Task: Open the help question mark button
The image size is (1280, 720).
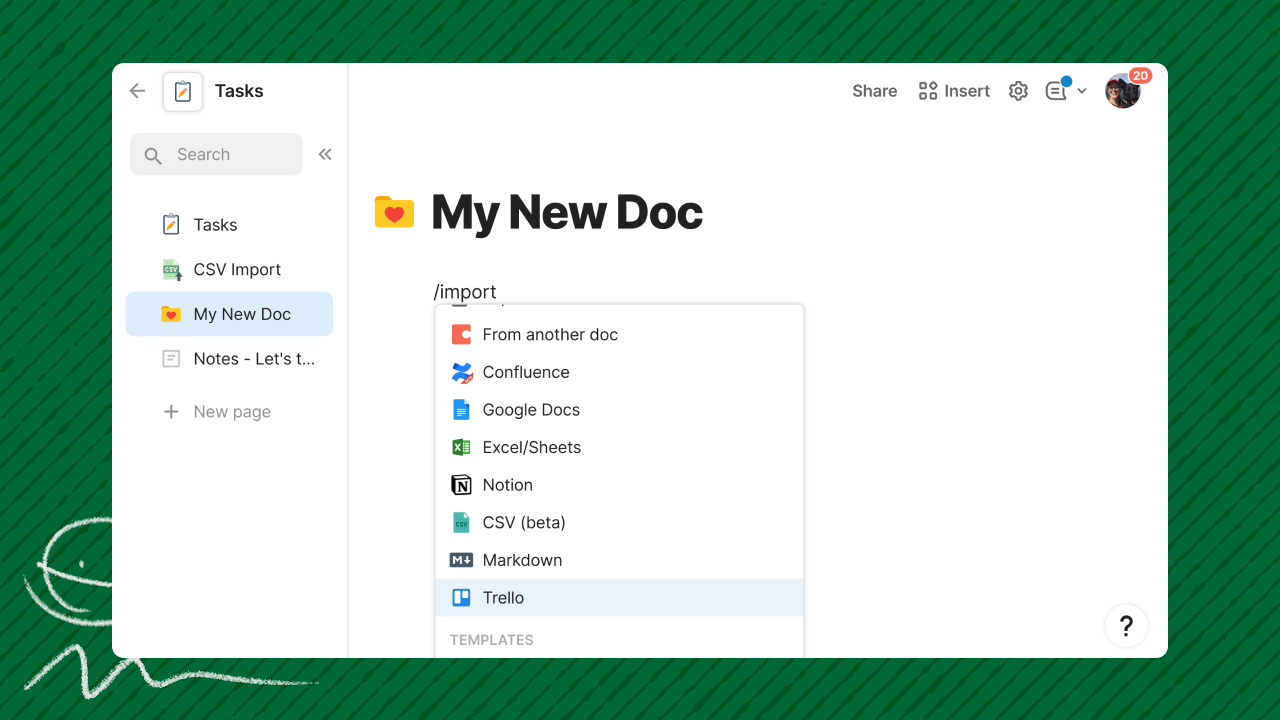Action: (1126, 626)
